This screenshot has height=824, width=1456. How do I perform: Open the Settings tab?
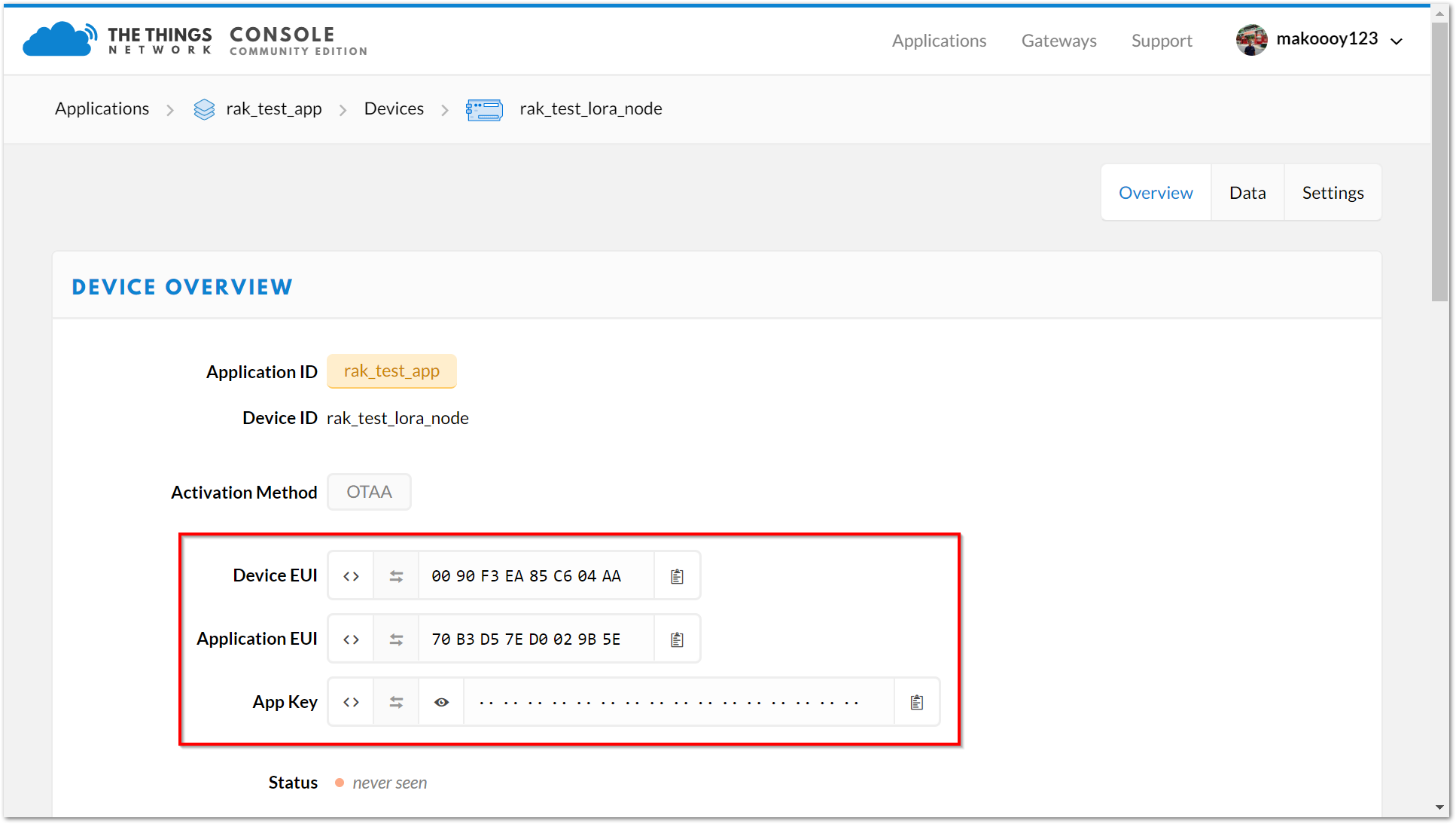1333,193
